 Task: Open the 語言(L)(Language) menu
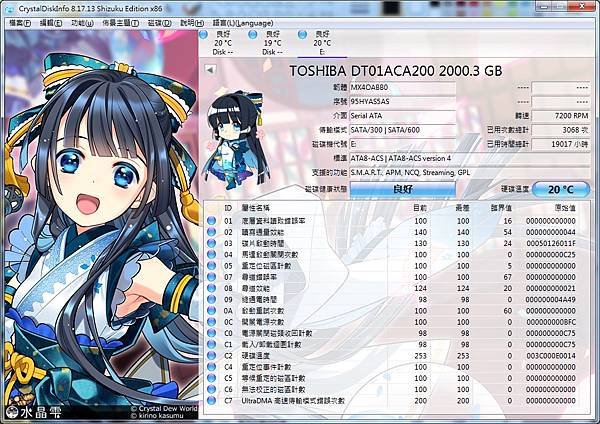tap(243, 23)
